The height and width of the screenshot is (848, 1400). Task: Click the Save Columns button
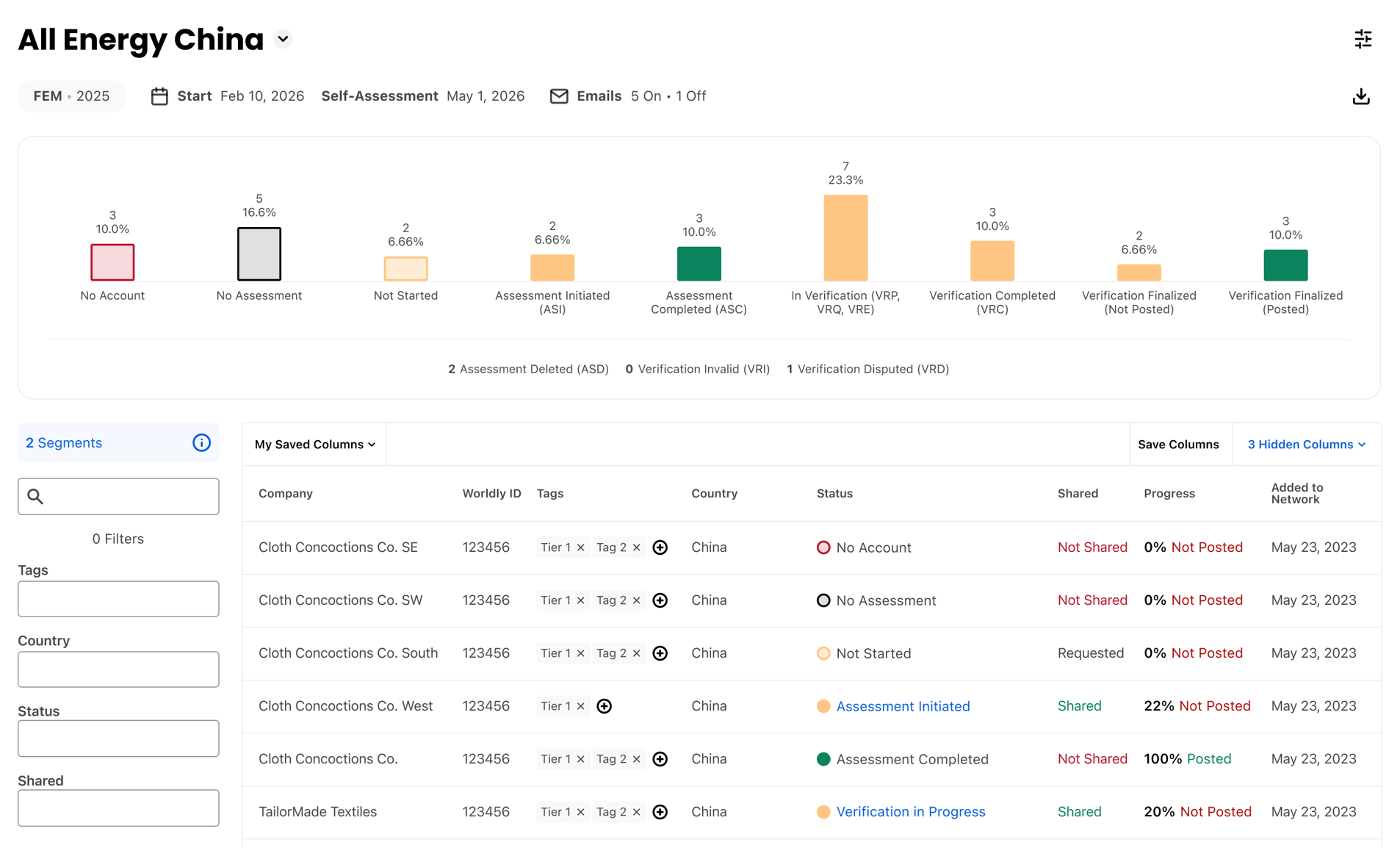[x=1177, y=445]
